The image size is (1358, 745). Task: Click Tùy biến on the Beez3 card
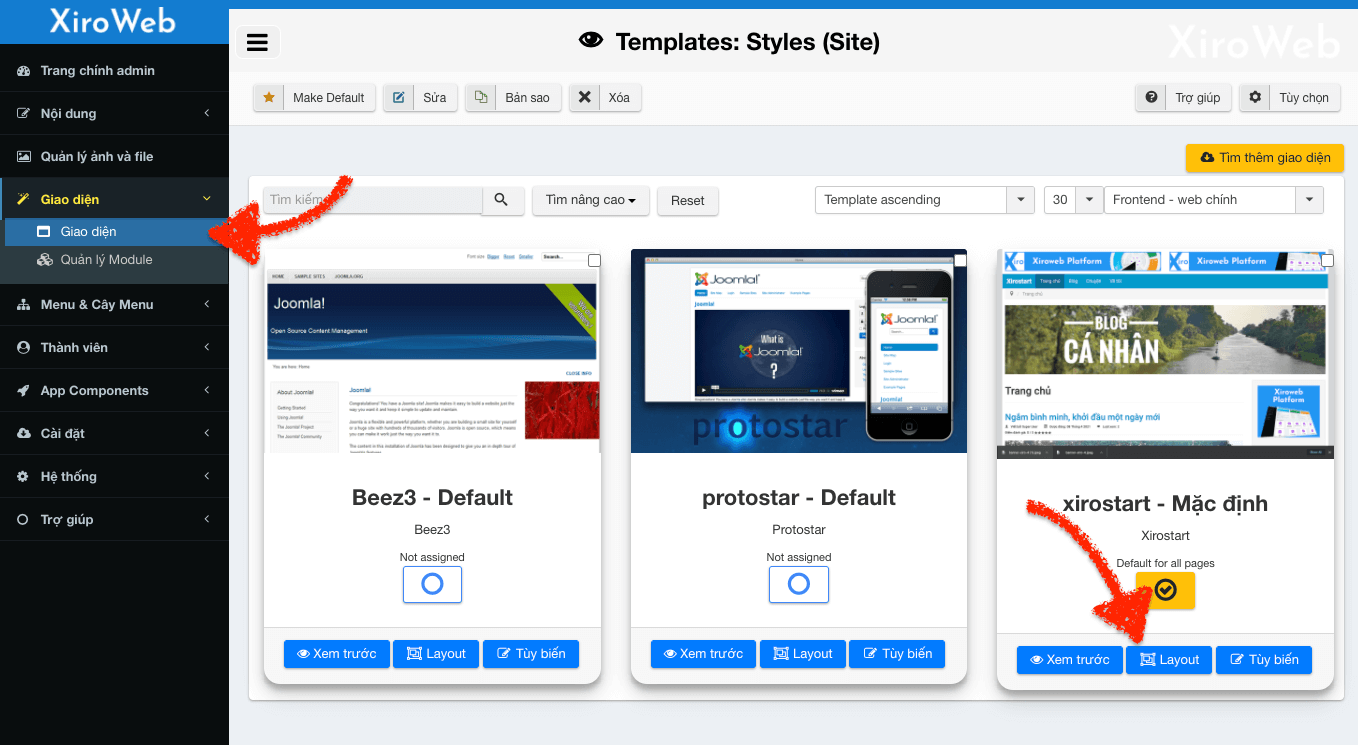531,654
